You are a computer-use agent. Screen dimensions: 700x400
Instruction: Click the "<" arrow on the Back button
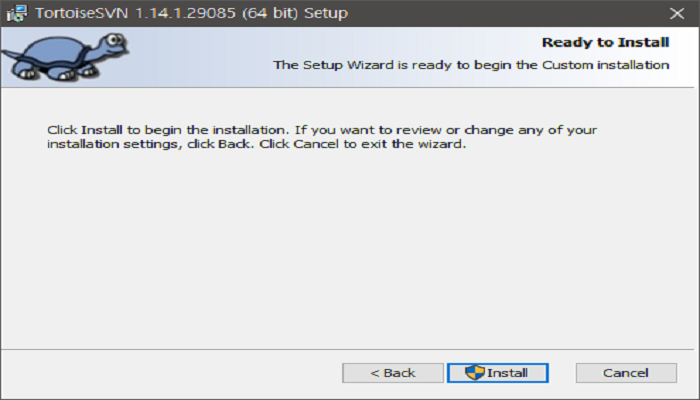374,373
